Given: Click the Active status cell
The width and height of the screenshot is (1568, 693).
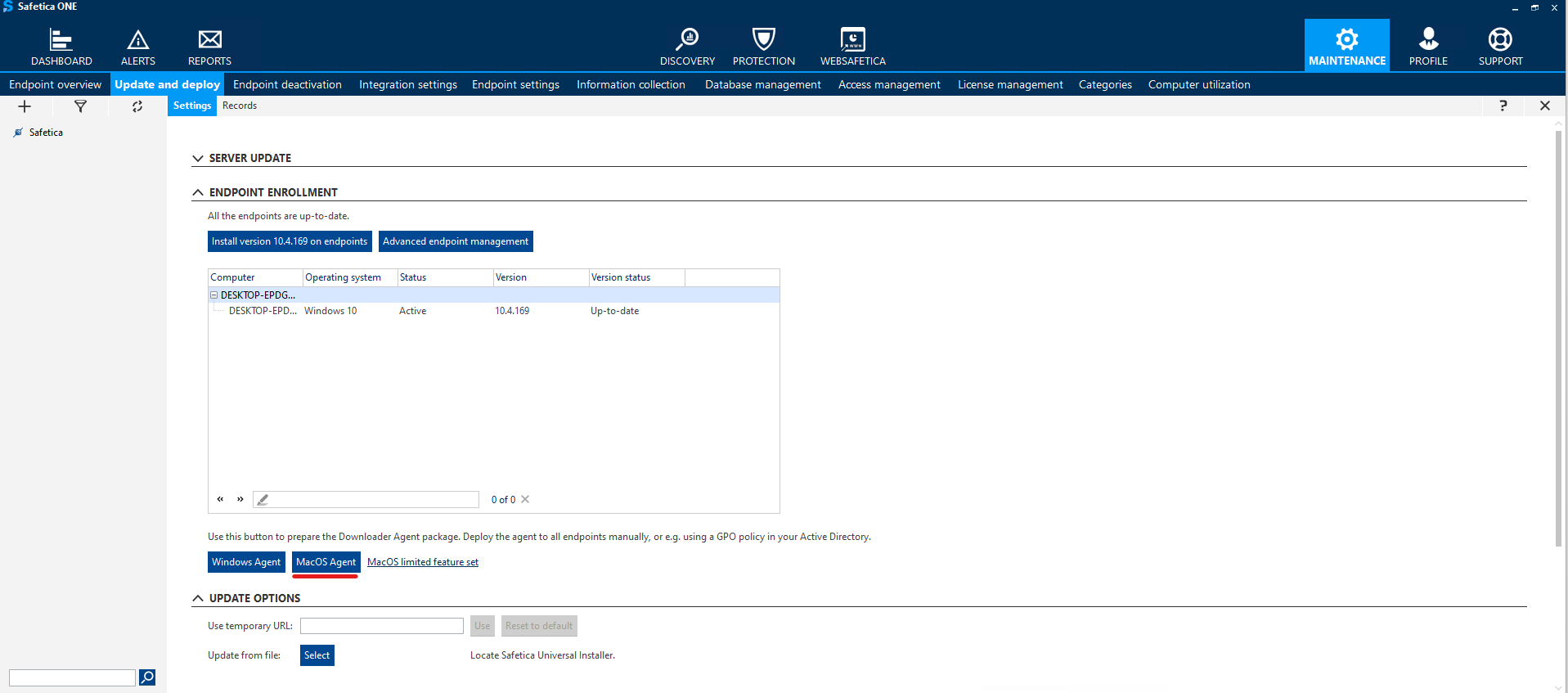Looking at the screenshot, I should [x=413, y=311].
